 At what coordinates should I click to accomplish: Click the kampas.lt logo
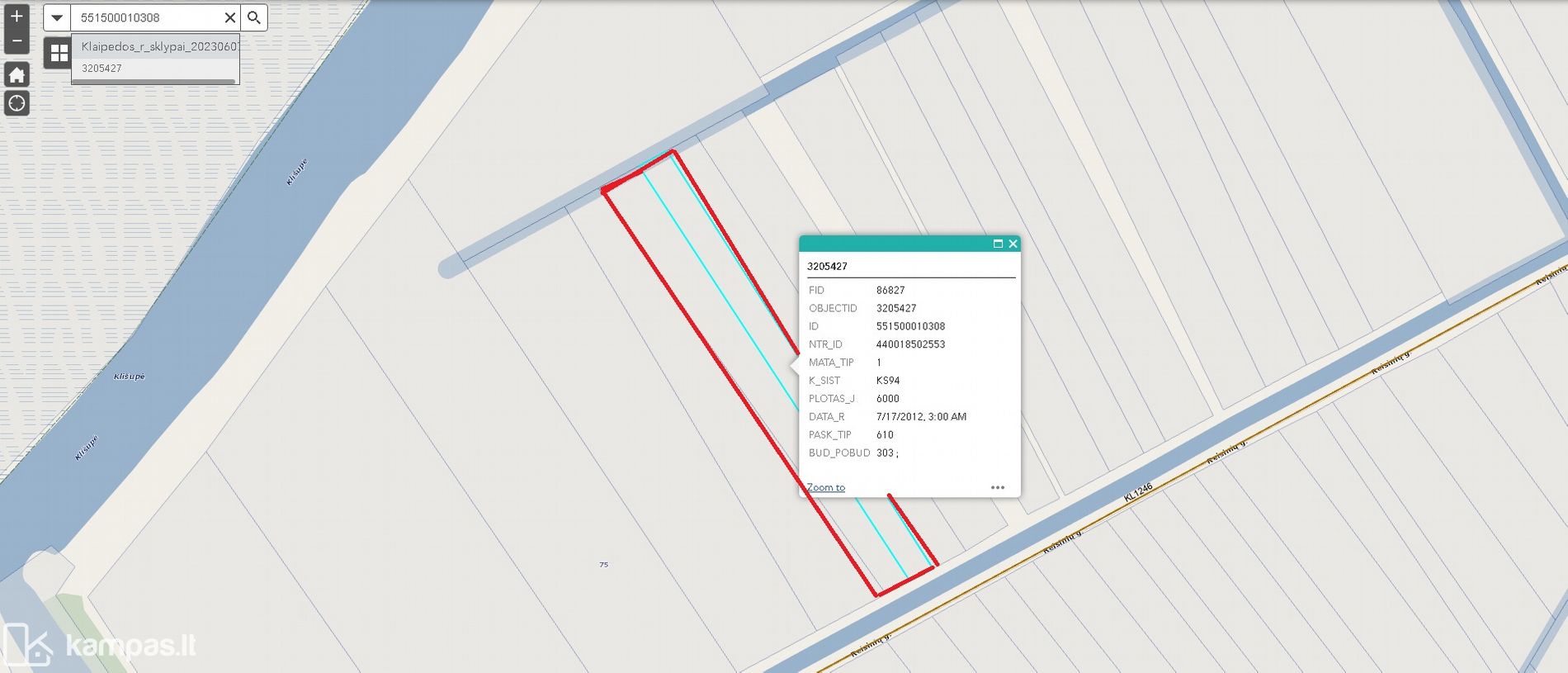tap(99, 644)
